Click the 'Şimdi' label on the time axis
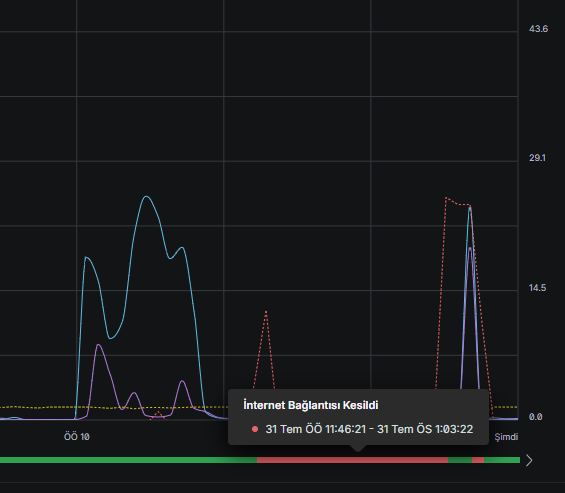565x493 pixels. (x=506, y=437)
